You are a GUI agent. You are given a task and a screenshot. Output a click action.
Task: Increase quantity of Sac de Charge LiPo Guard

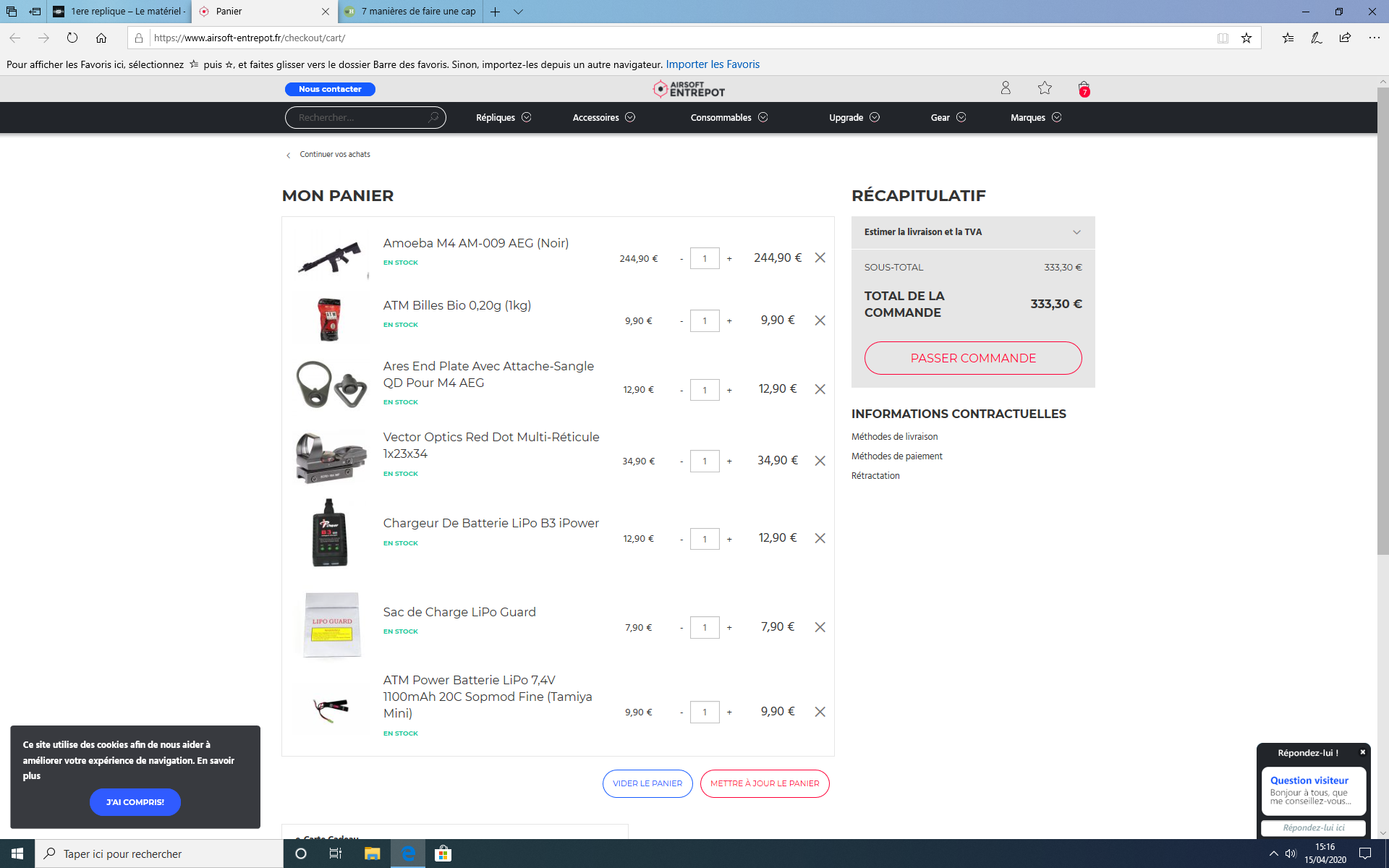coord(729,628)
